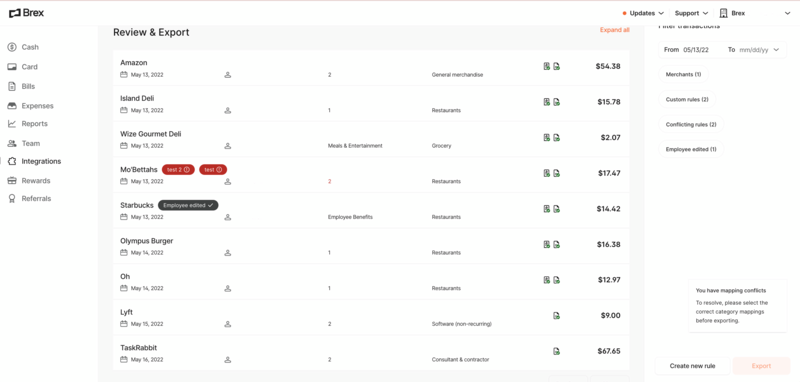Click the document icon on the TaskRabbit row
This screenshot has width=800, height=382.
pyautogui.click(x=557, y=351)
